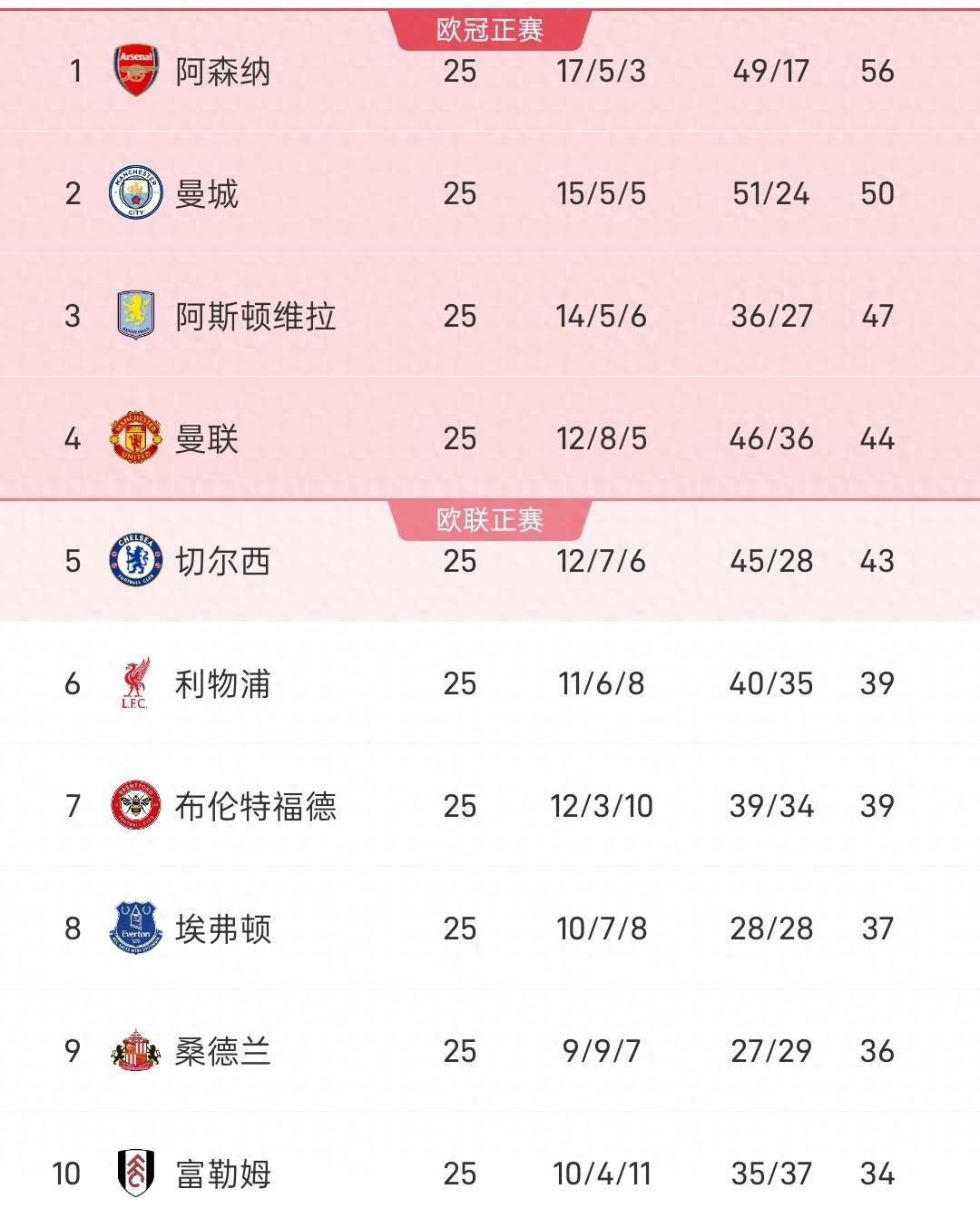
Task: Click the Manchester United logo
Action: (136, 438)
